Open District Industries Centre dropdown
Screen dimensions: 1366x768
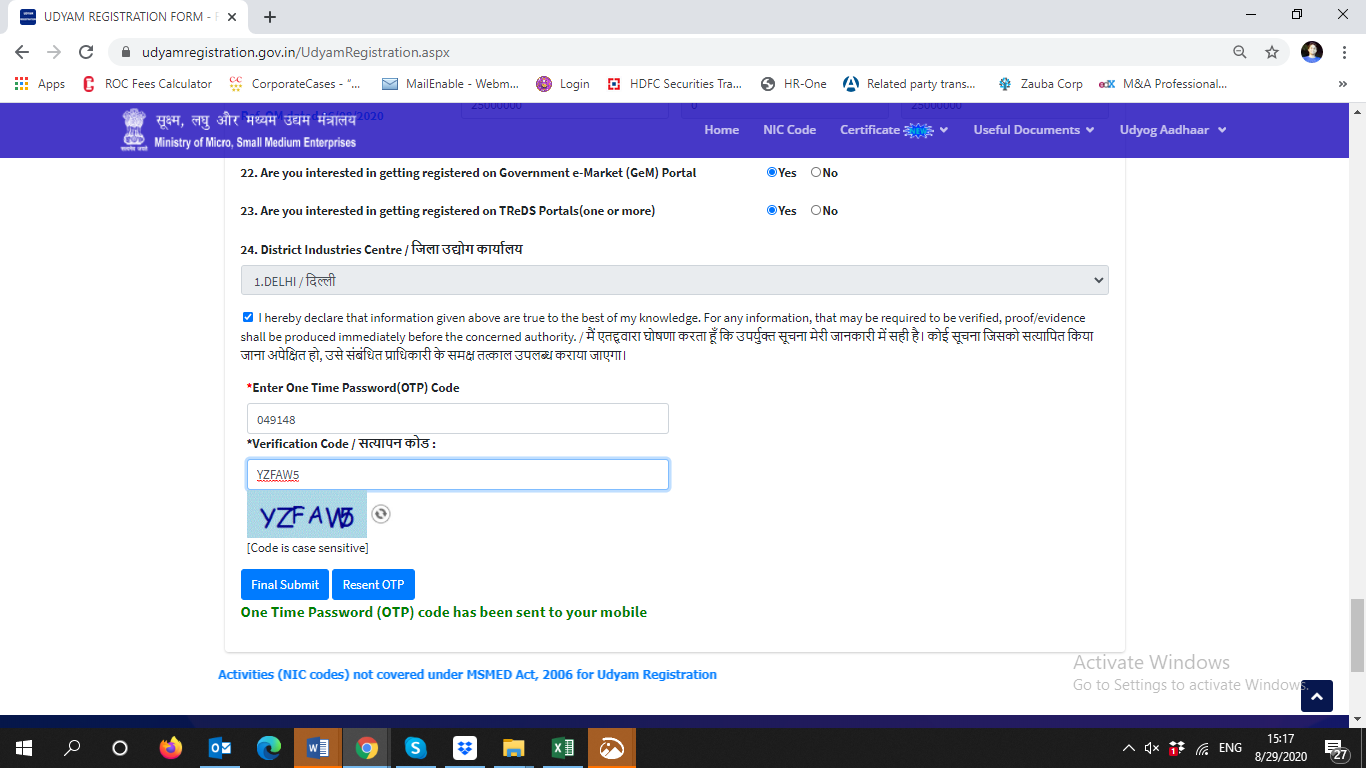click(675, 280)
